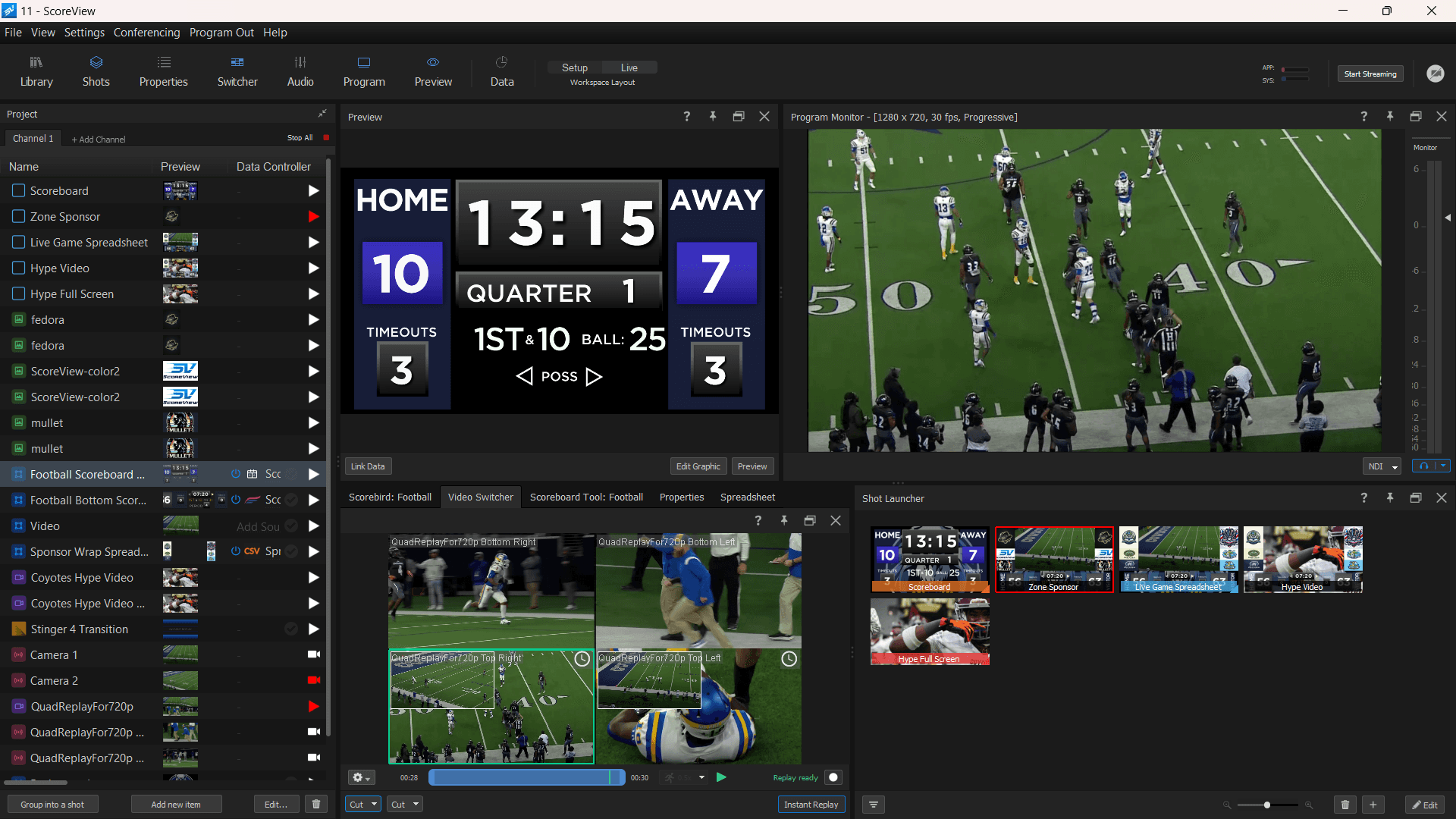The height and width of the screenshot is (819, 1456).
Task: Click the camera disabled icon near Start Streaming
Action: coord(1437,74)
